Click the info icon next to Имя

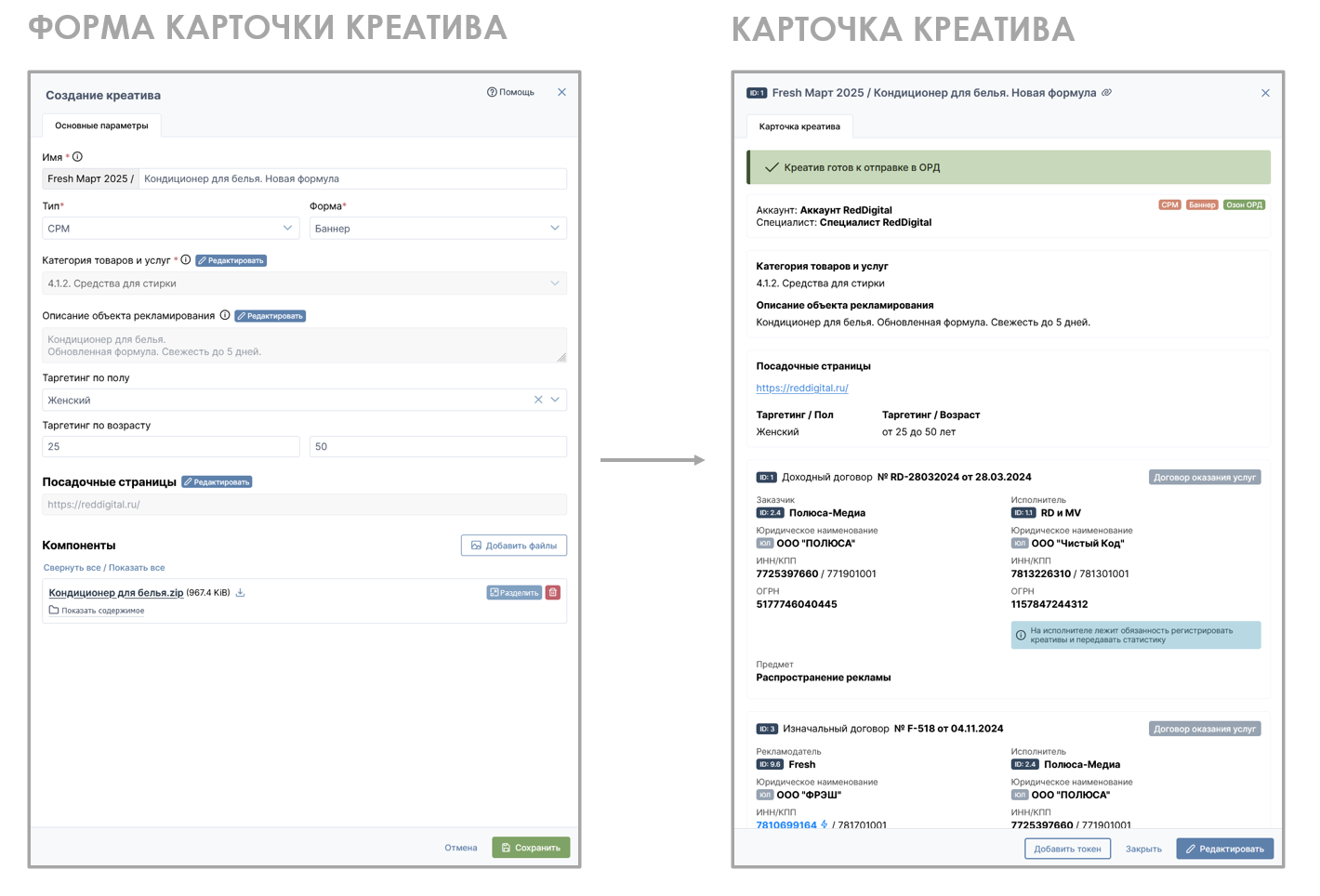coord(77,157)
